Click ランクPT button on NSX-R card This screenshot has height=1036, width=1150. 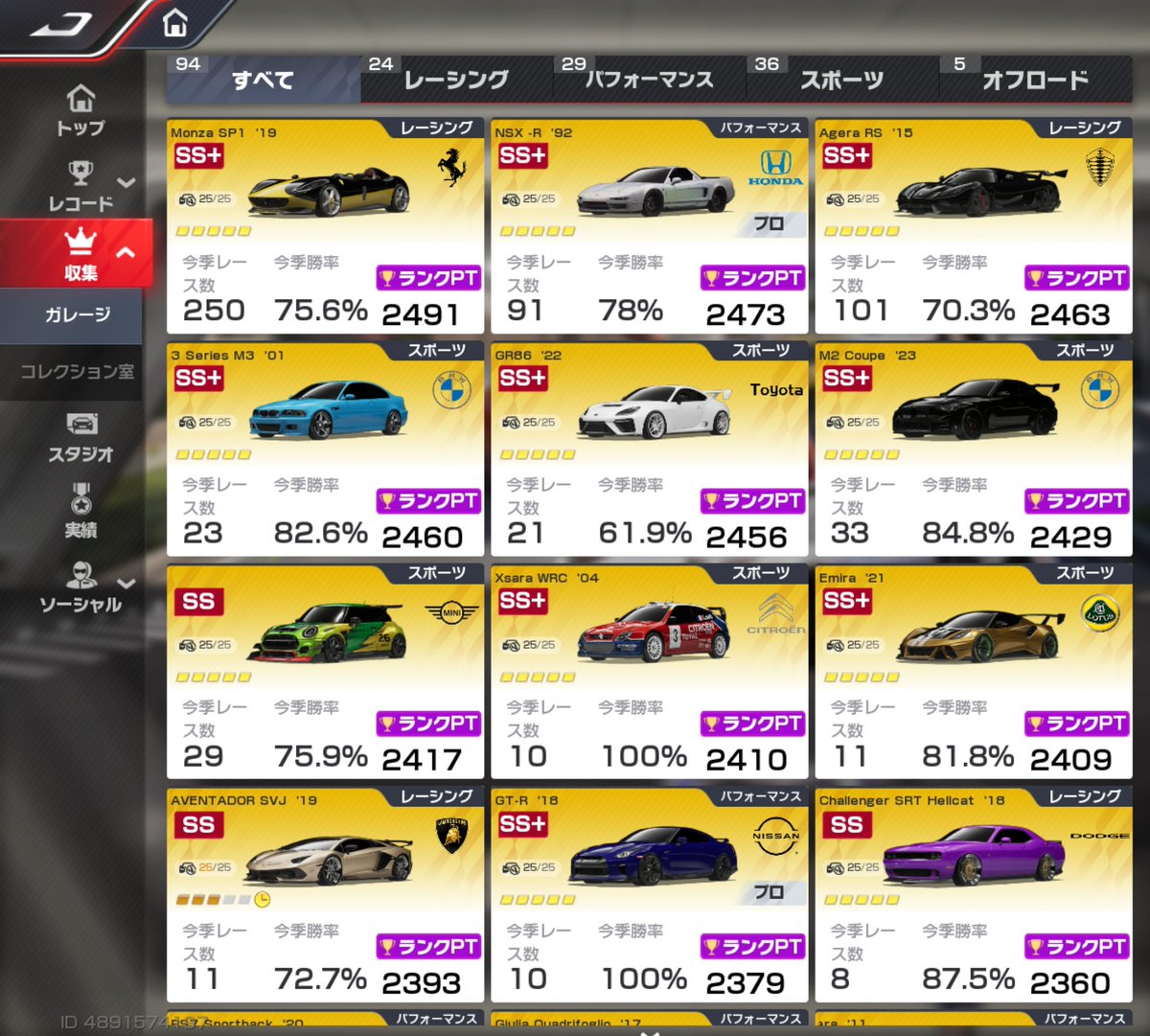[x=752, y=278]
